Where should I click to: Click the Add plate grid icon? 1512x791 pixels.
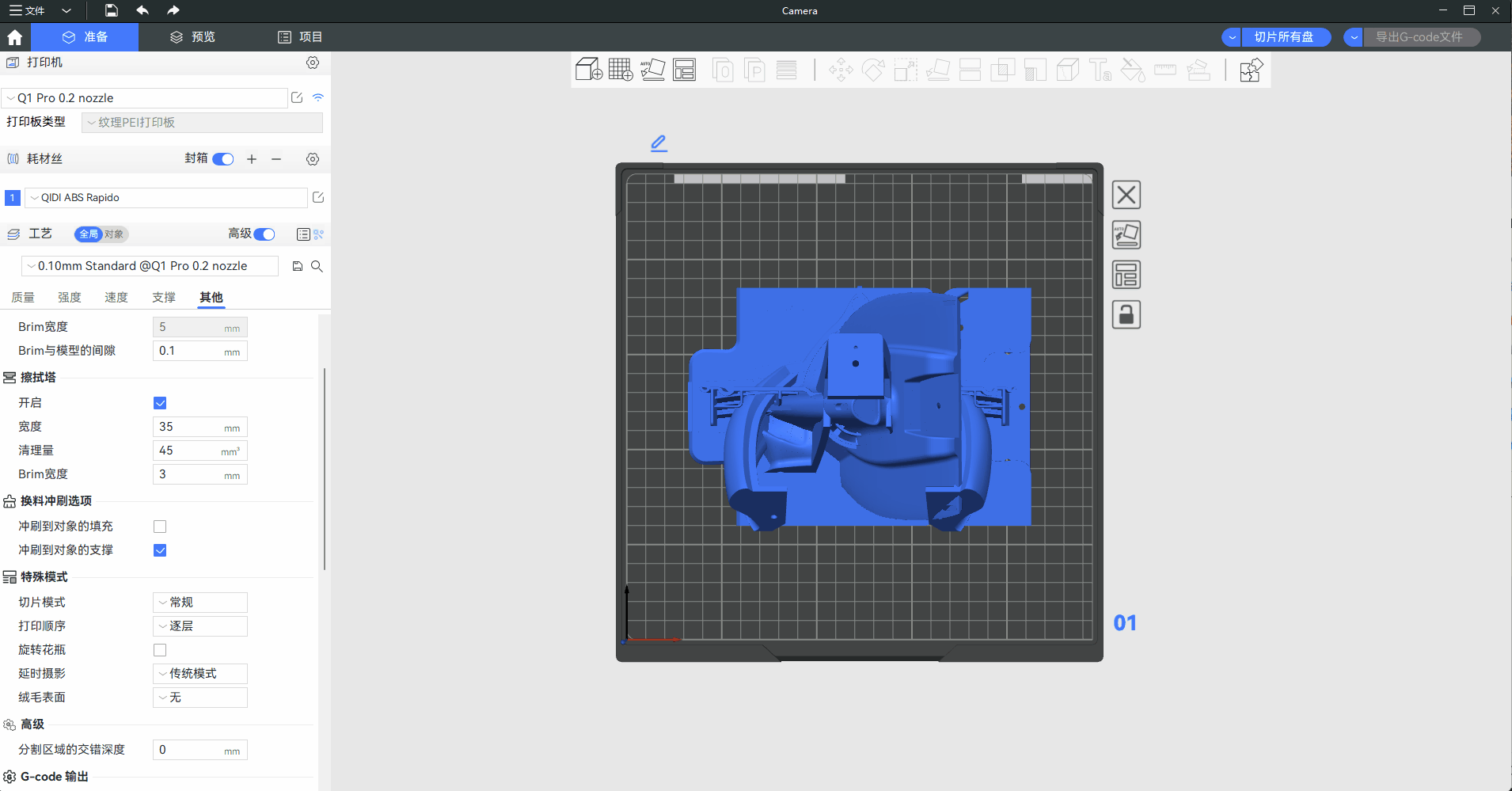(621, 70)
